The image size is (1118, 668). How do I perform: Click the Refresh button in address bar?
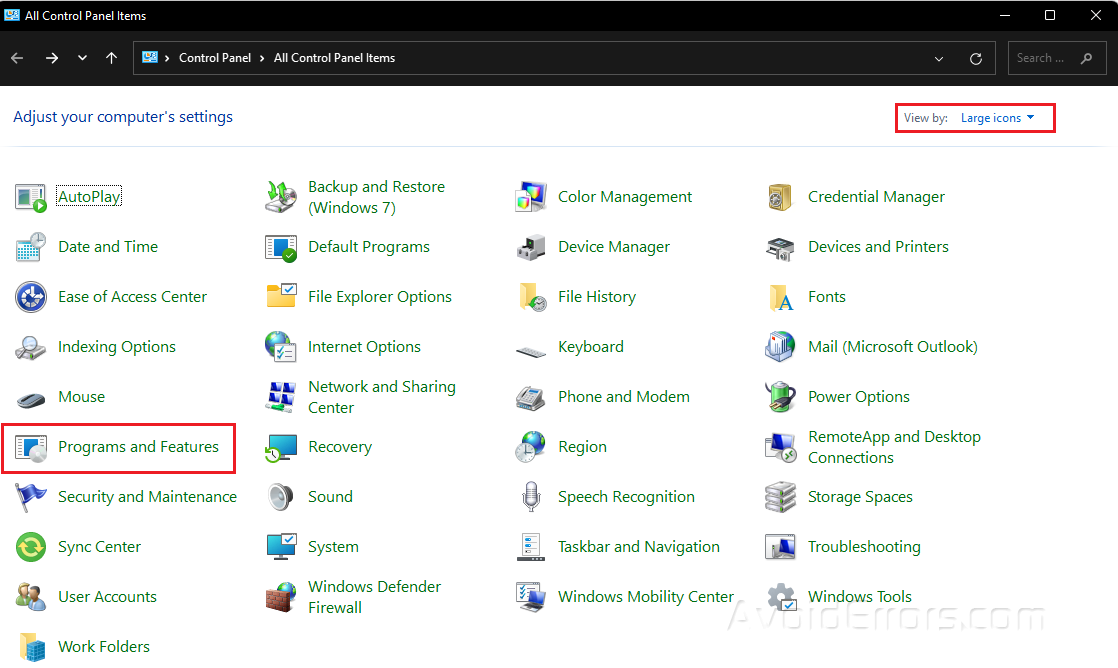coord(976,58)
